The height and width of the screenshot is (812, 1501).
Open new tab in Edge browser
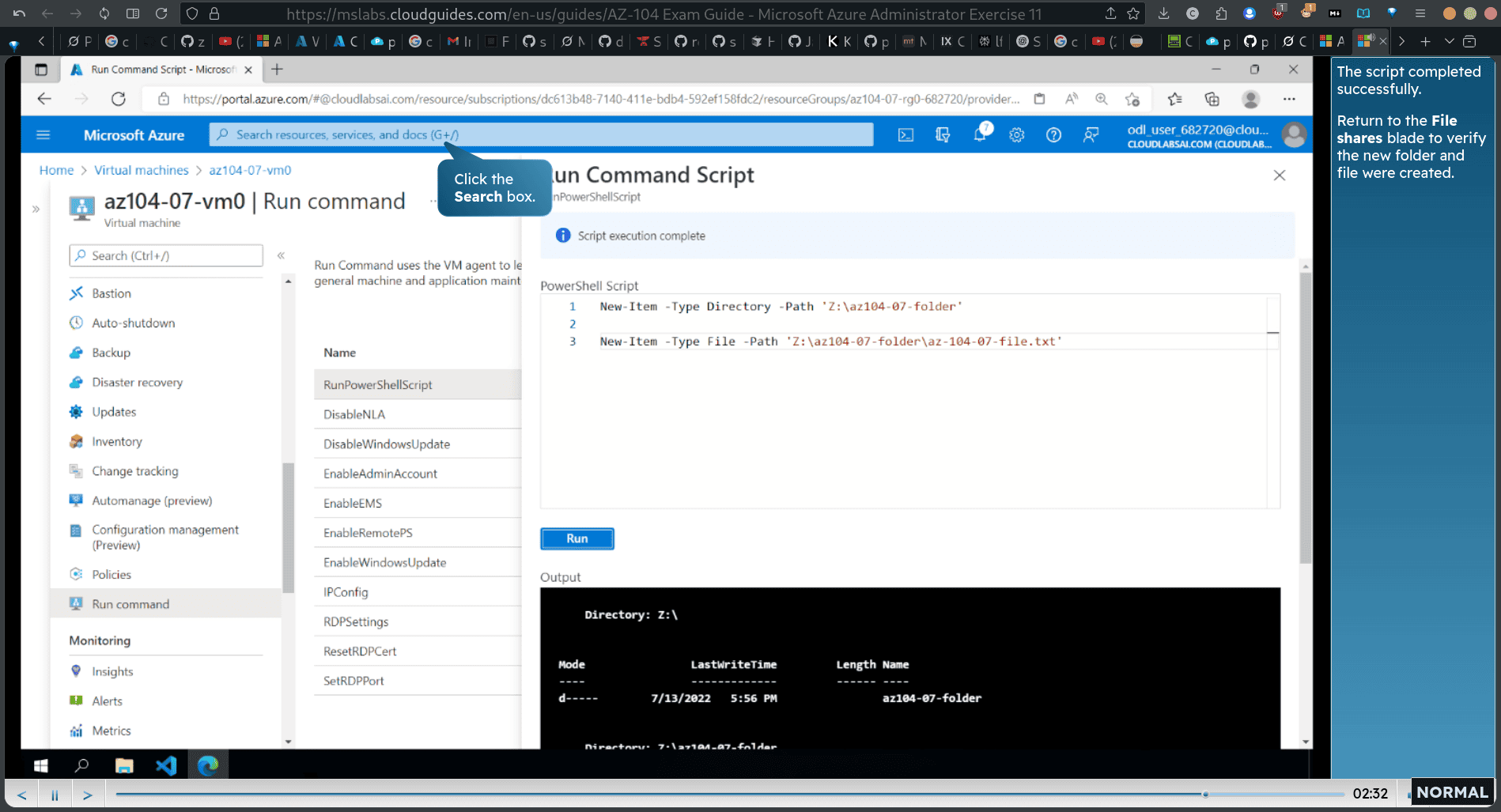(277, 70)
